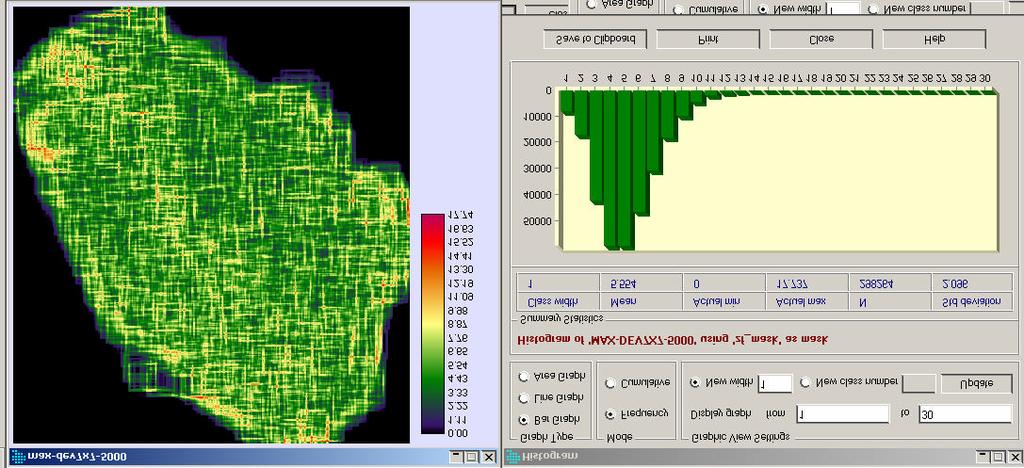
Task: Click the 'Summary Statistics' group label
Action: pos(560,319)
